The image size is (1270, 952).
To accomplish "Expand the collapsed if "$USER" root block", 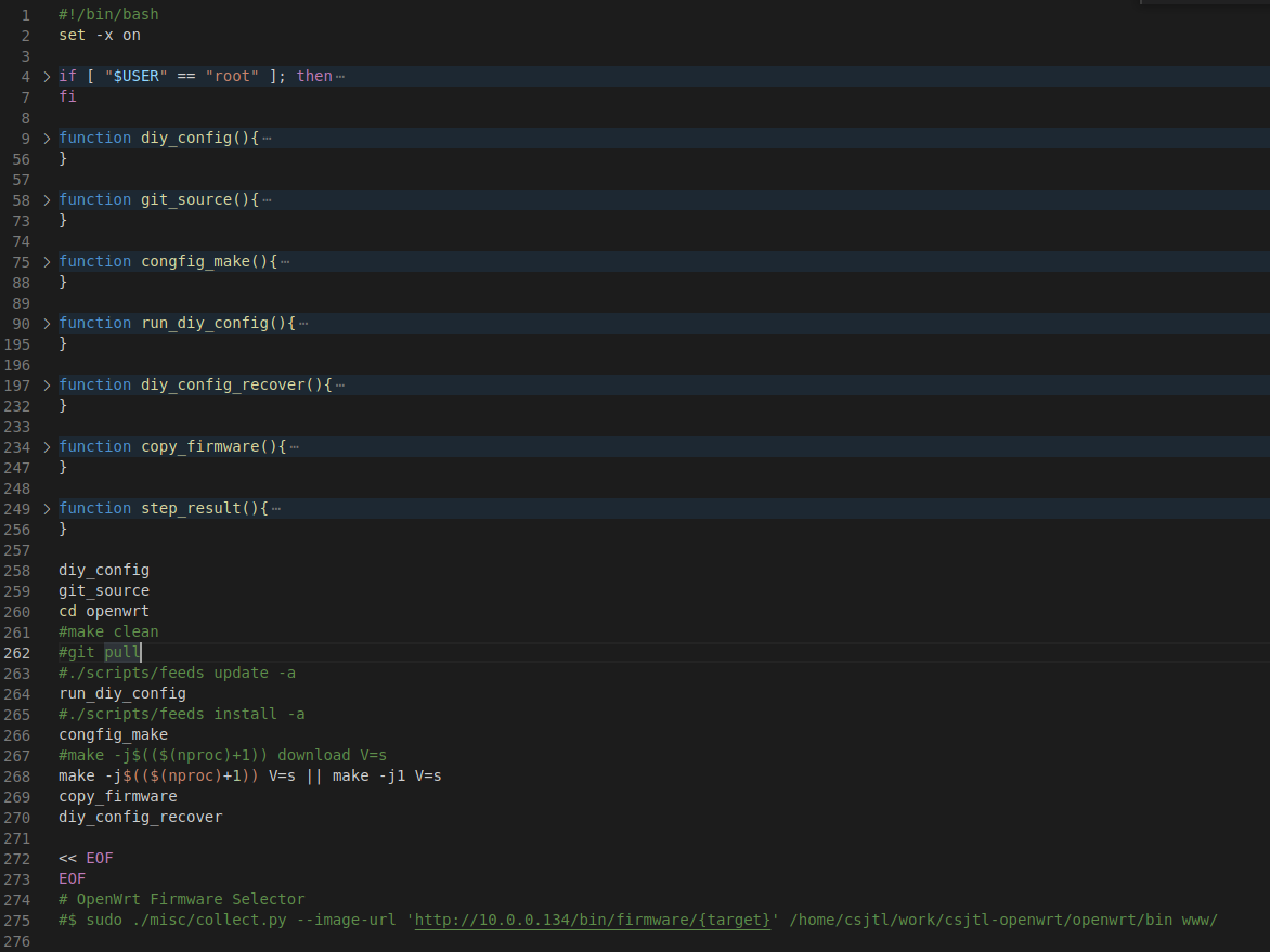I will (47, 76).
